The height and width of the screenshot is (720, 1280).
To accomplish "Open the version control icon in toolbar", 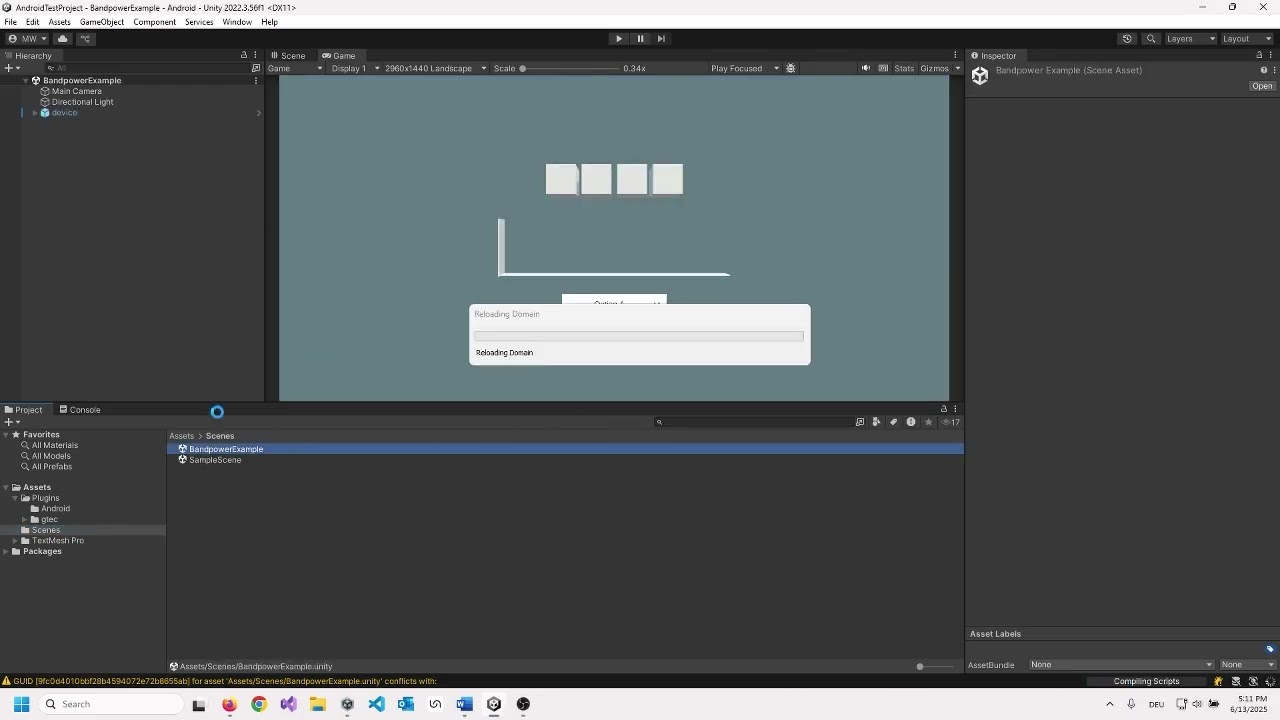I will point(85,39).
